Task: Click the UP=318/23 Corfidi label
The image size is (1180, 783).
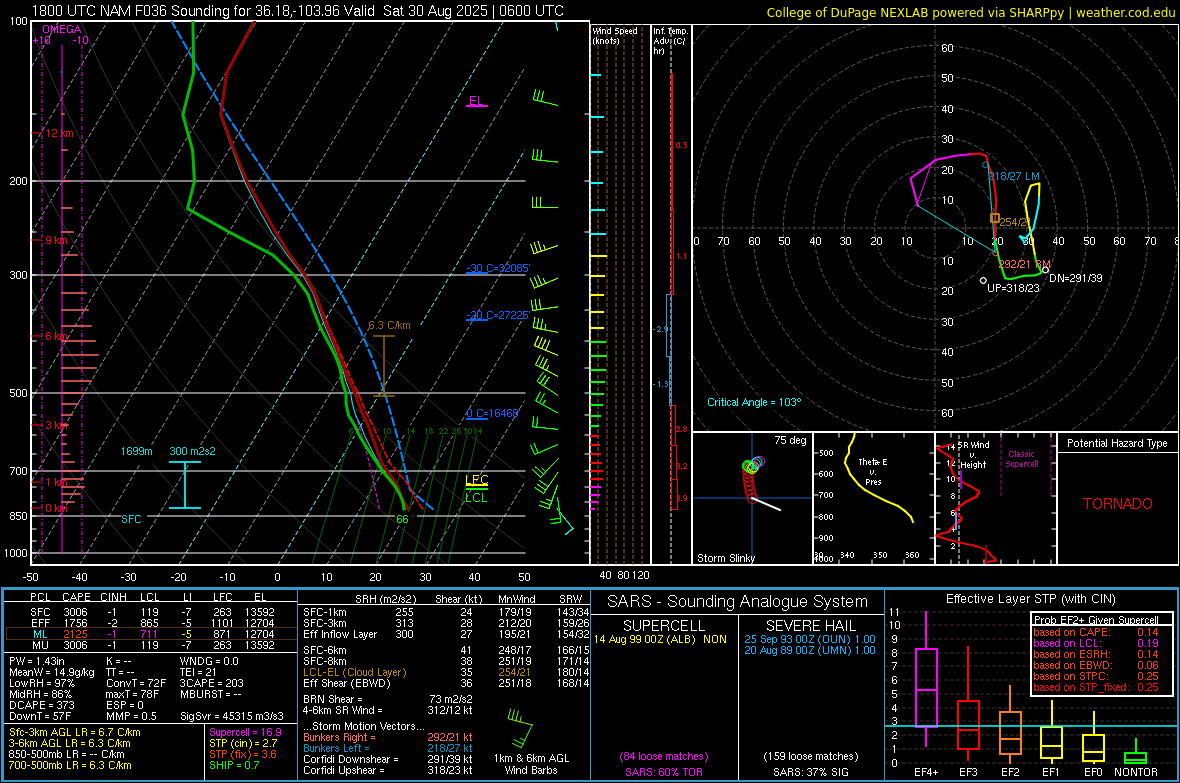Action: tap(1013, 288)
